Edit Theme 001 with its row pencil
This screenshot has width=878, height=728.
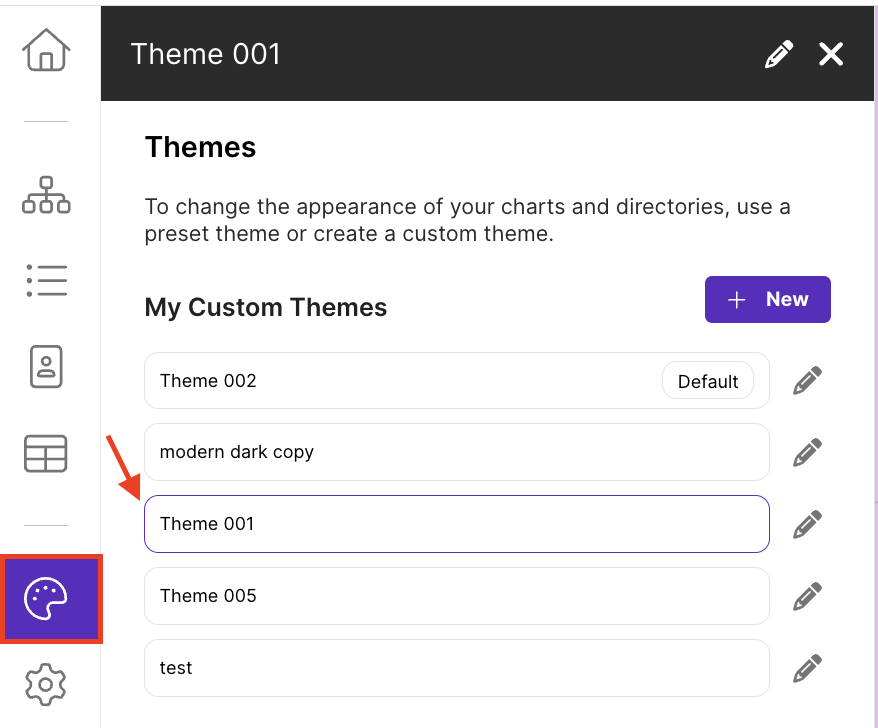(807, 525)
